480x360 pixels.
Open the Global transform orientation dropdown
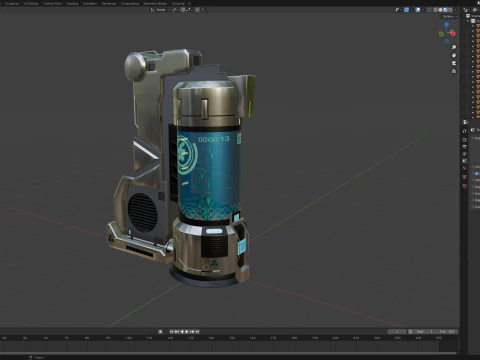pos(160,10)
